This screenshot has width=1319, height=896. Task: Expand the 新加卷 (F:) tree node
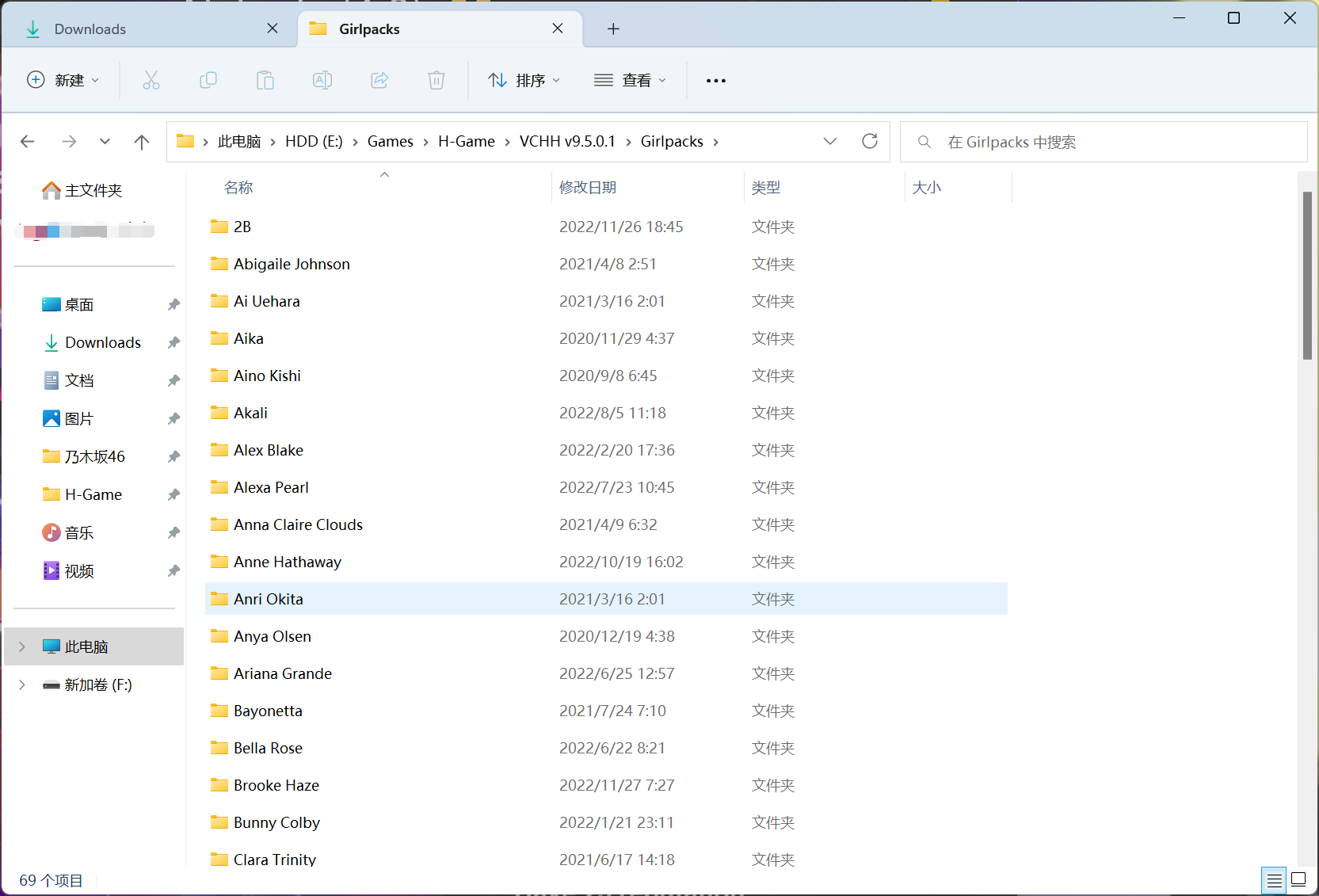[x=22, y=684]
